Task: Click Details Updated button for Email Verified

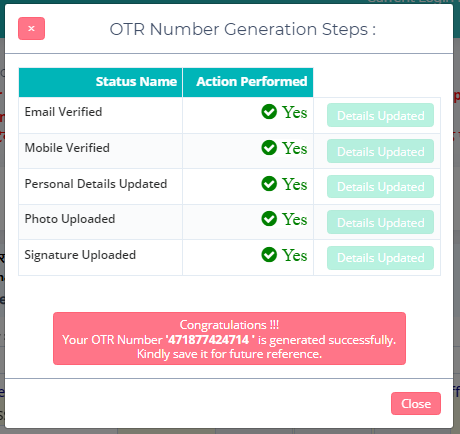Action: tap(380, 115)
